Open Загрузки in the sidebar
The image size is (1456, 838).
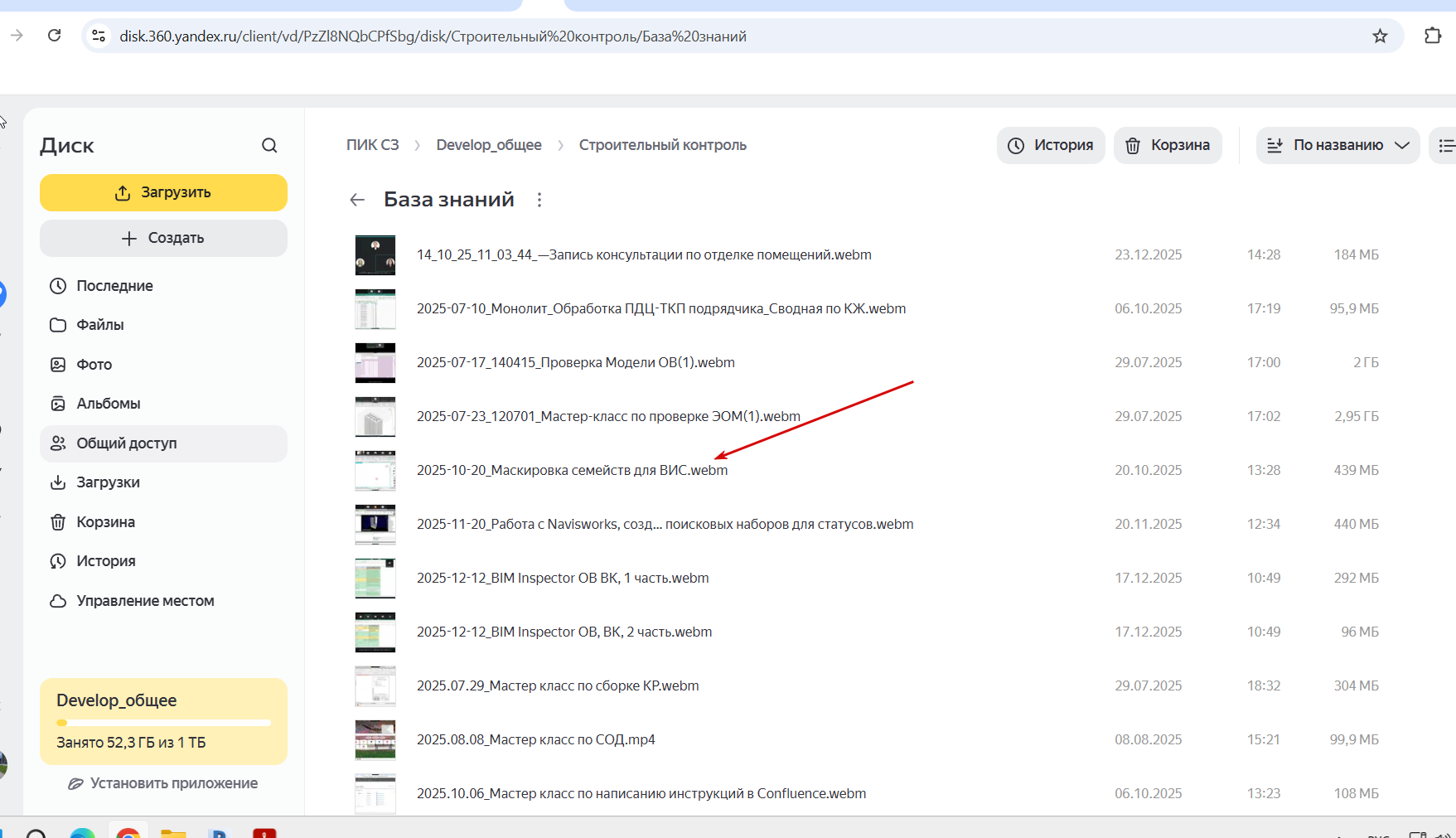(163, 482)
